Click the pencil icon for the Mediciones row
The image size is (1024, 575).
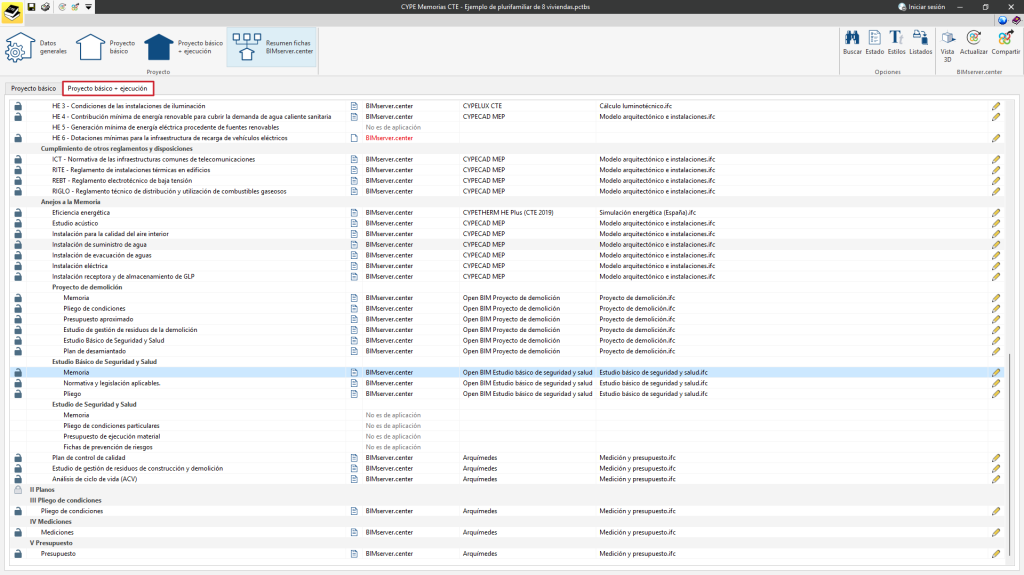point(995,533)
